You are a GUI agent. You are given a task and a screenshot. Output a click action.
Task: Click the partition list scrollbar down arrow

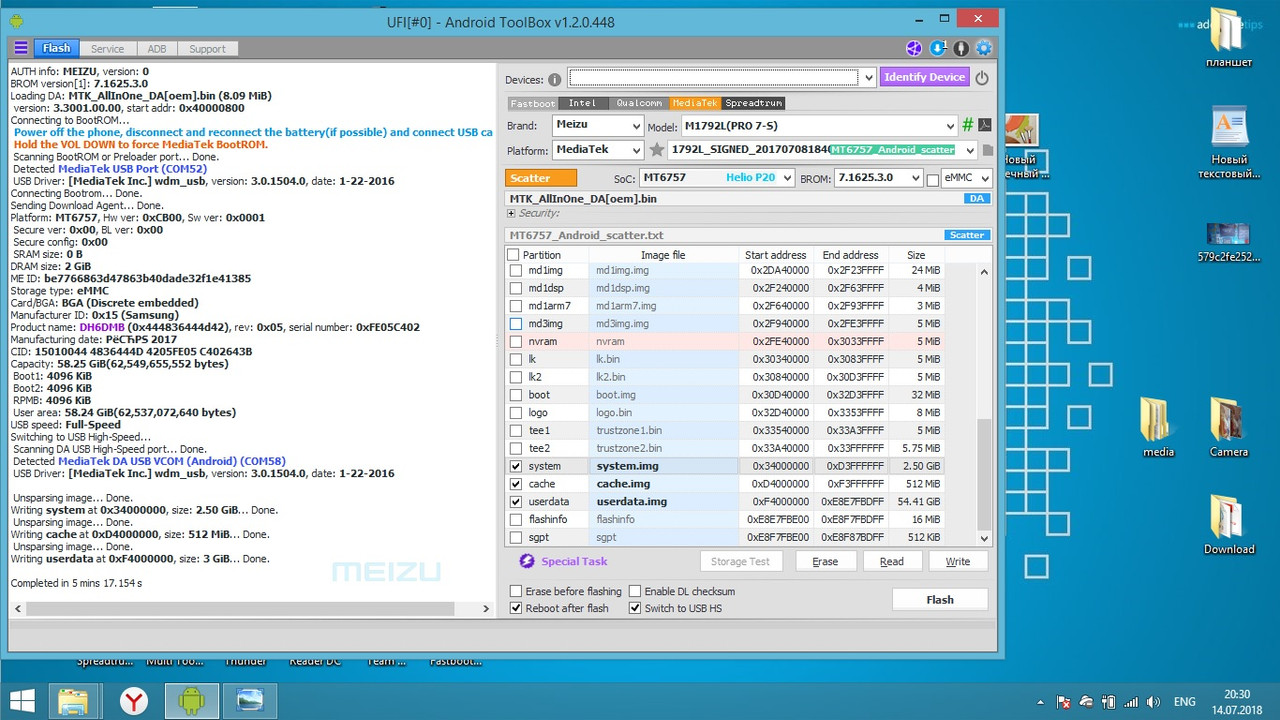984,538
